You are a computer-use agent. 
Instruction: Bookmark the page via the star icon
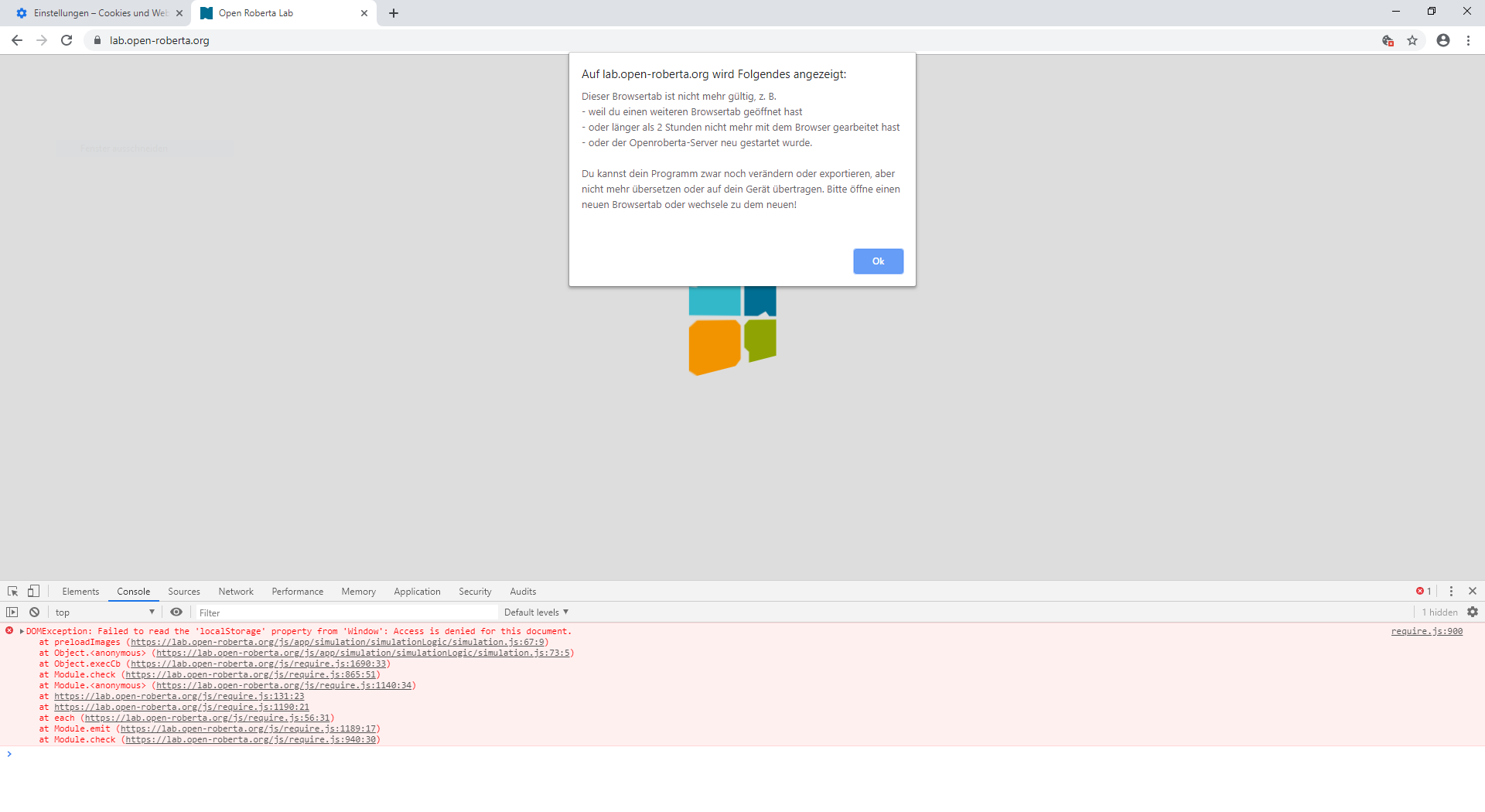[1413, 40]
